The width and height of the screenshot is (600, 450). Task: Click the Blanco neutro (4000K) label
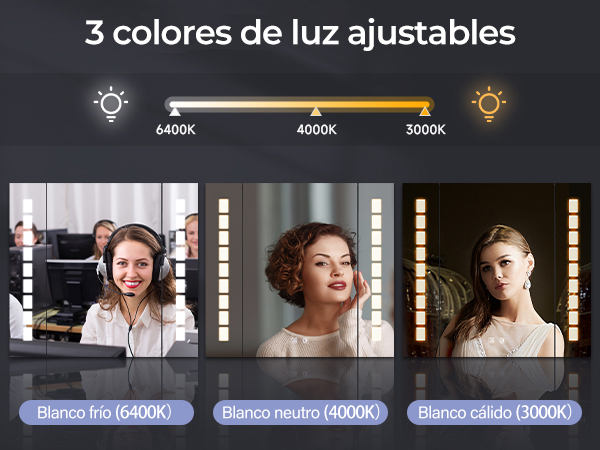pos(300,412)
